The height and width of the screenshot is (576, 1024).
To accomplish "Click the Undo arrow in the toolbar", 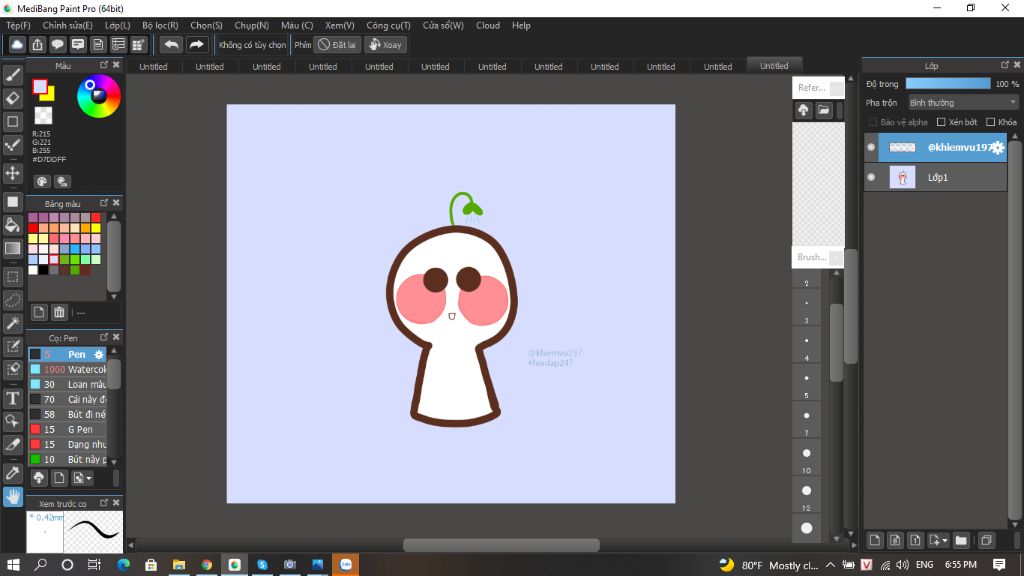I will point(171,44).
